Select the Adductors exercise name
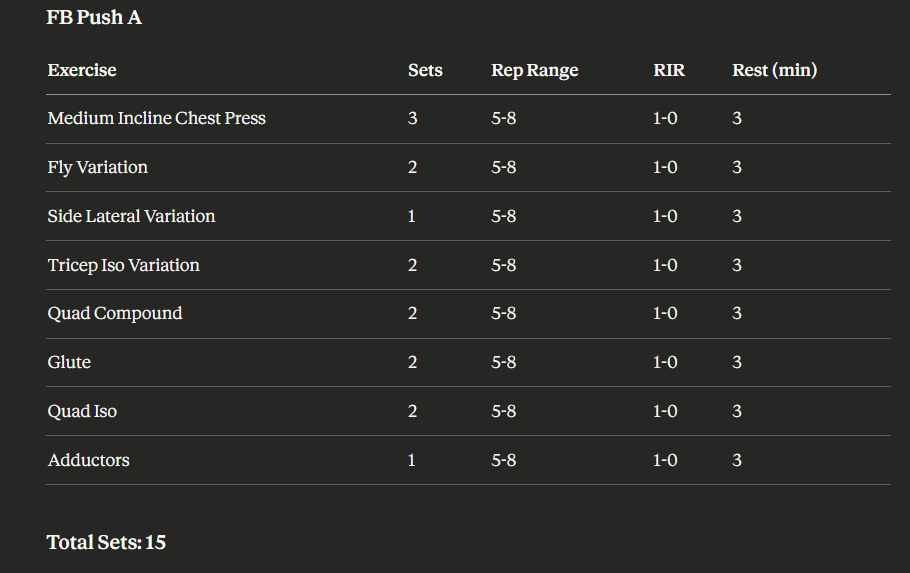The image size is (910, 573). point(88,460)
